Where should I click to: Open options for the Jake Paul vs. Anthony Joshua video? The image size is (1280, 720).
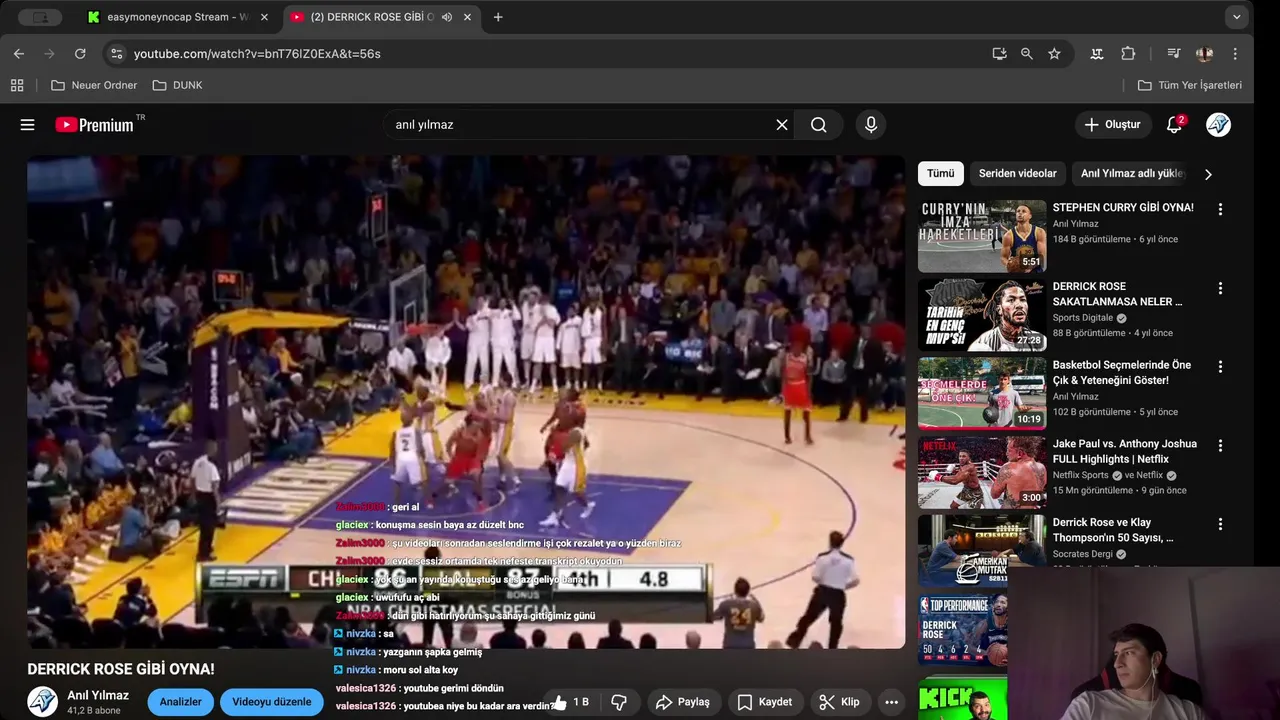1220,445
